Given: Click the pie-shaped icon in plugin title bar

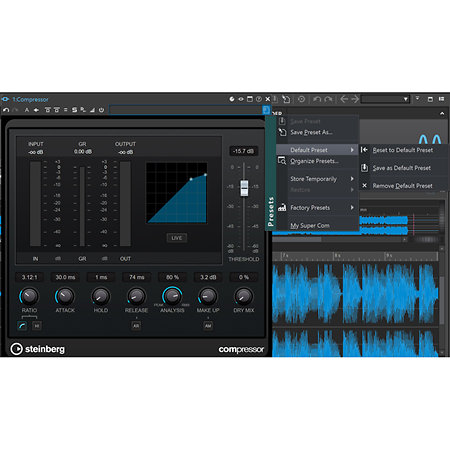Looking at the screenshot, I should coord(232,99).
